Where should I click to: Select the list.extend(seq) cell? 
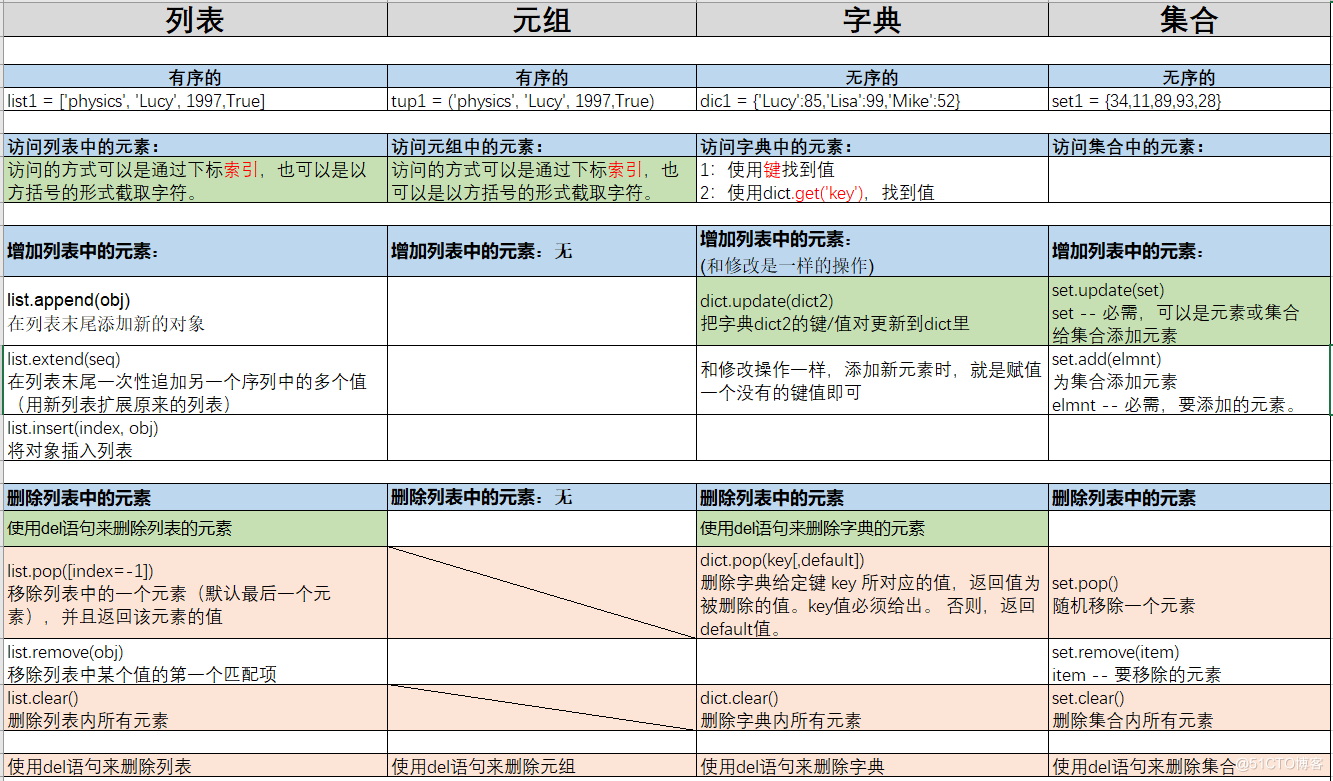point(195,380)
